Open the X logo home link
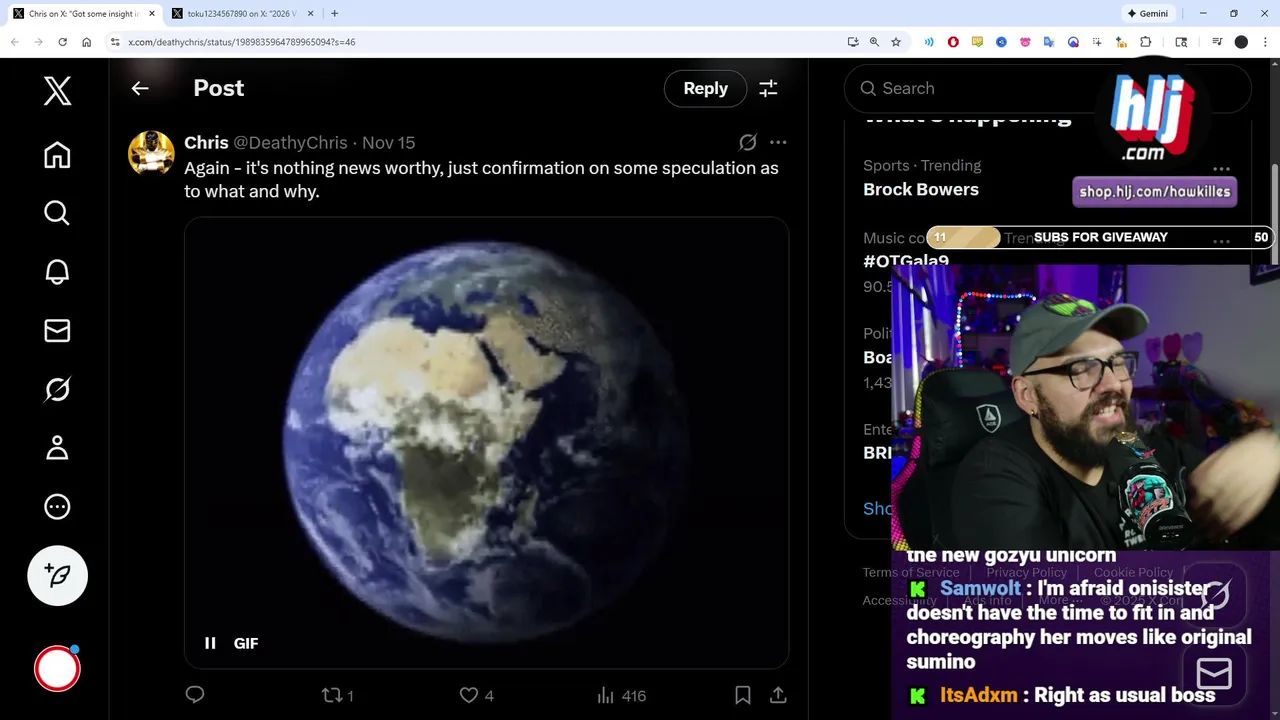The width and height of the screenshot is (1280, 720). 57,90
